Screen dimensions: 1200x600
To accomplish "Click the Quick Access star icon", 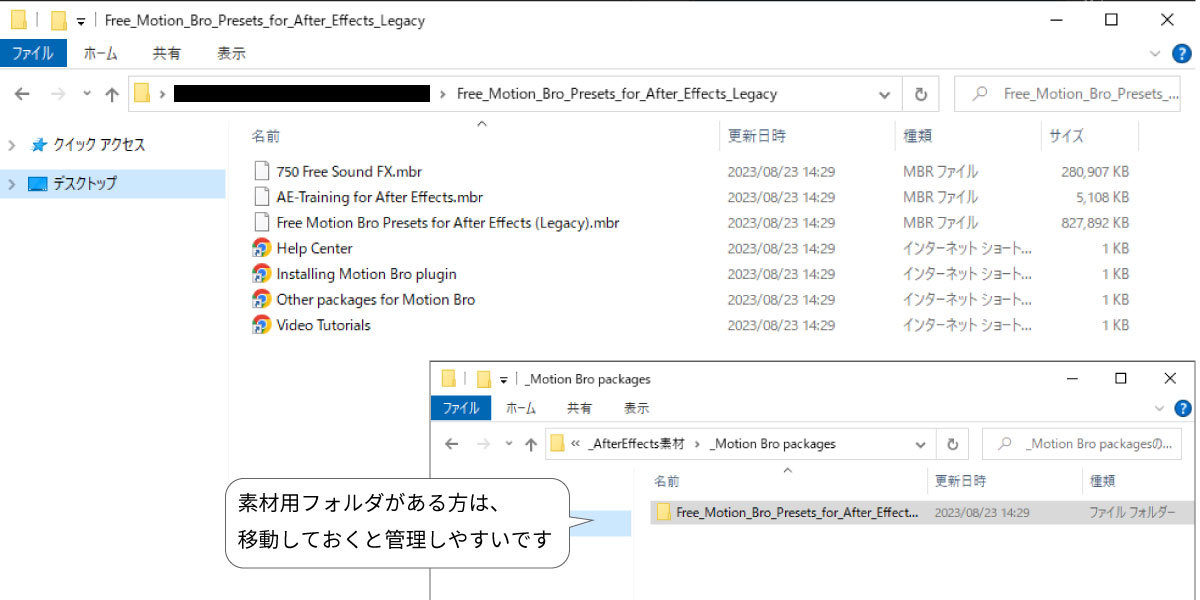I will click(x=38, y=145).
